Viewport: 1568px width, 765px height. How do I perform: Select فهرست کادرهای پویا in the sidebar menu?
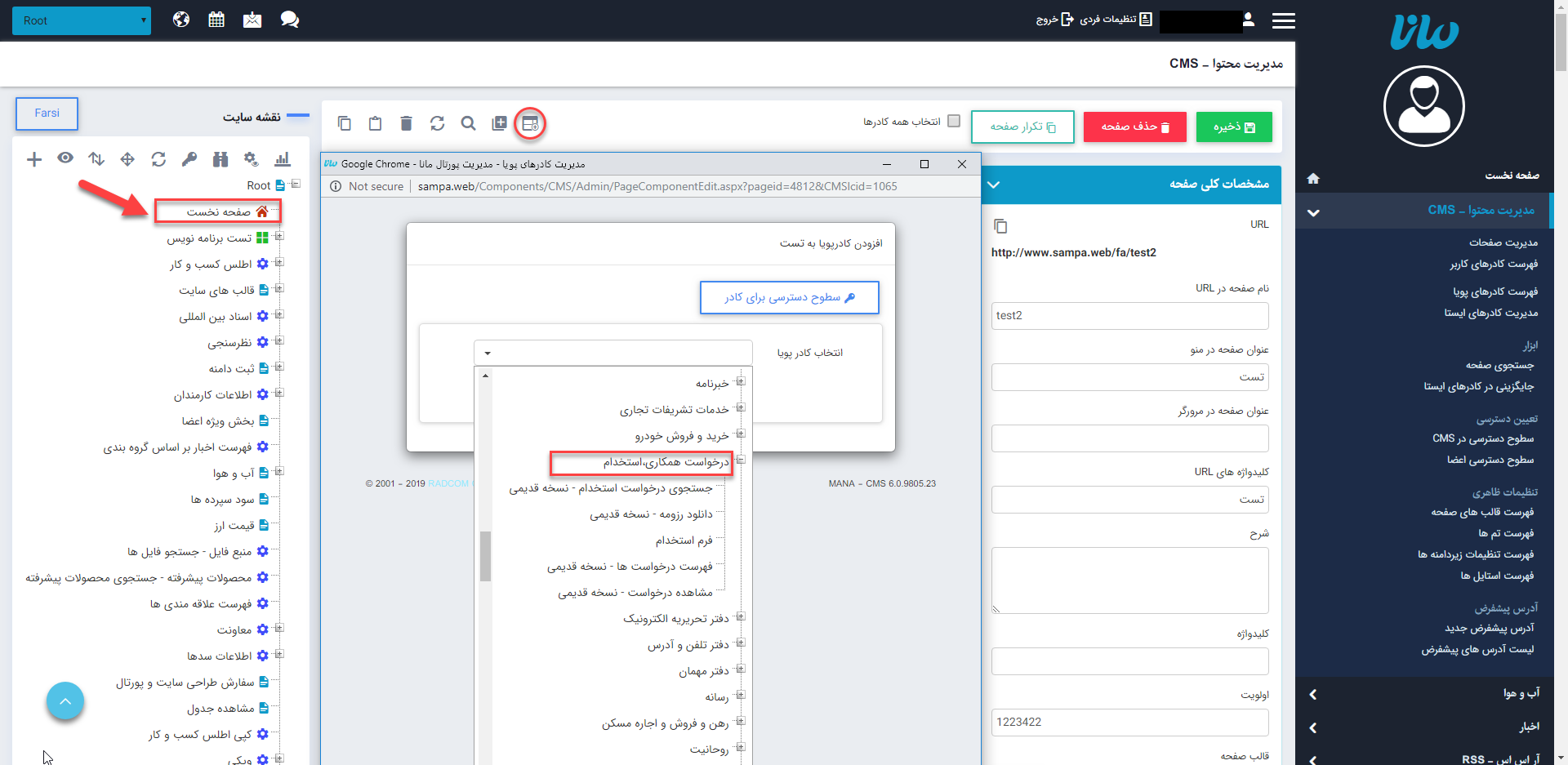coord(1493,291)
